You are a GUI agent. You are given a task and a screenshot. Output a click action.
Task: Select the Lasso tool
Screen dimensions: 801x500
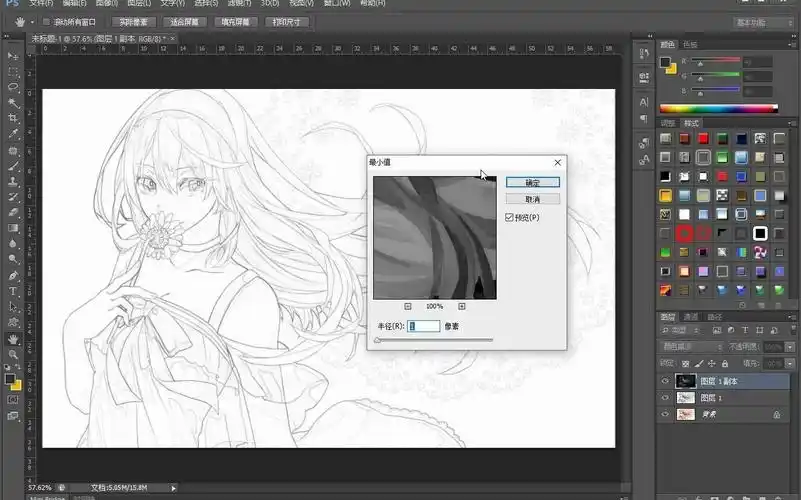pyautogui.click(x=14, y=87)
